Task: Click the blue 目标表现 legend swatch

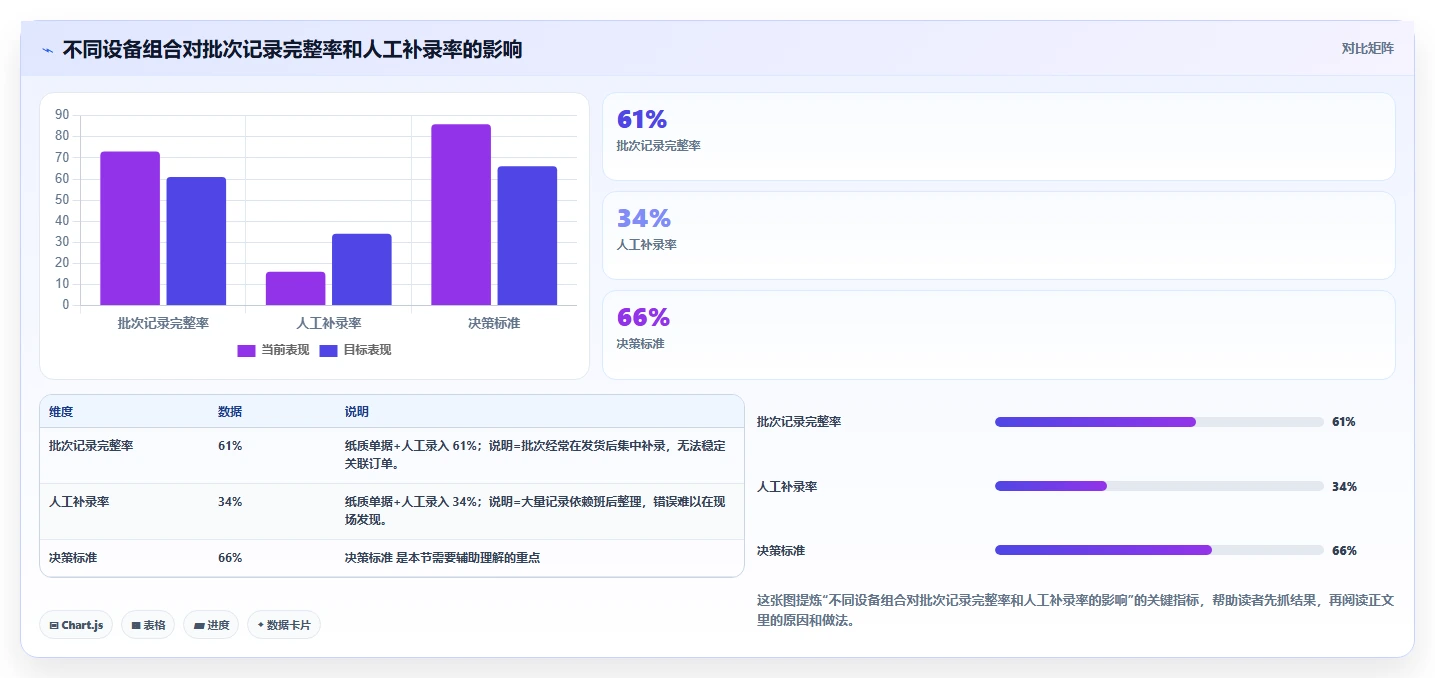Action: 329,351
